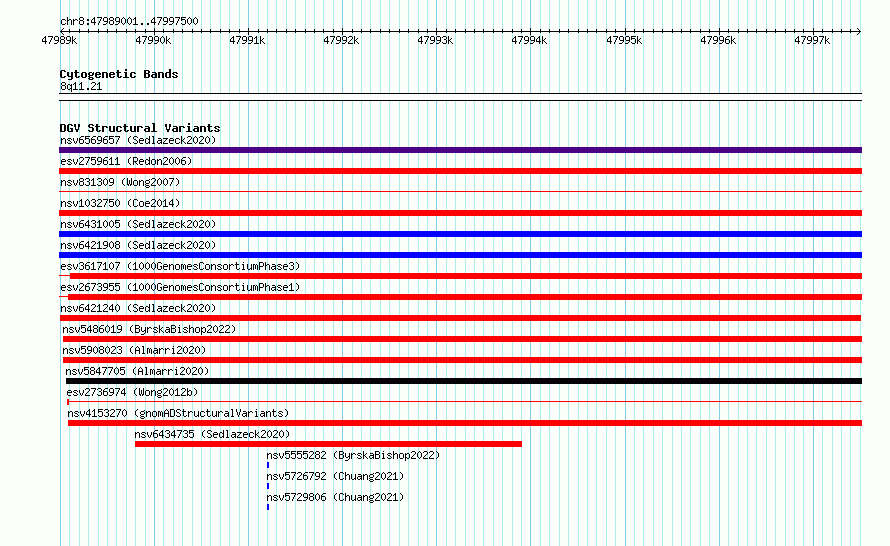Open variant label nsv5555282 (ByrskaBishop2022)
The height and width of the screenshot is (546, 890).
coord(353,455)
